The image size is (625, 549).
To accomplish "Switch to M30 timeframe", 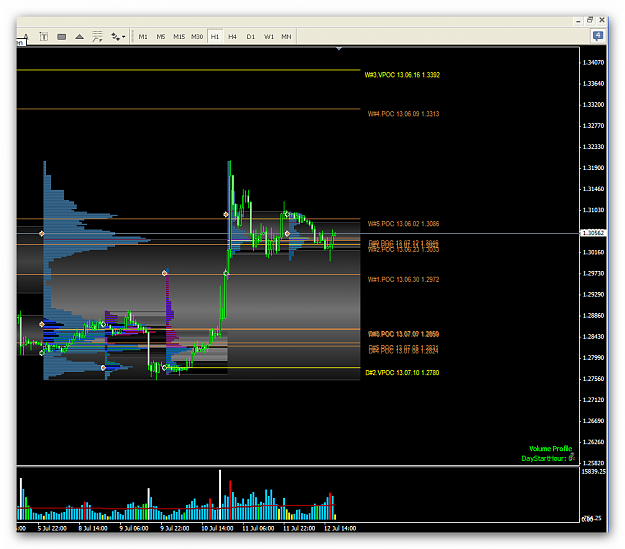I will click(x=197, y=37).
